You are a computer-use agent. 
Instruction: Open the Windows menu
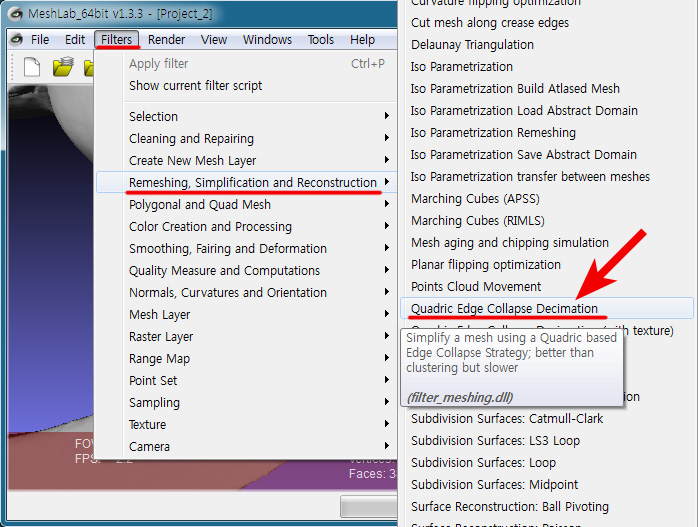267,40
